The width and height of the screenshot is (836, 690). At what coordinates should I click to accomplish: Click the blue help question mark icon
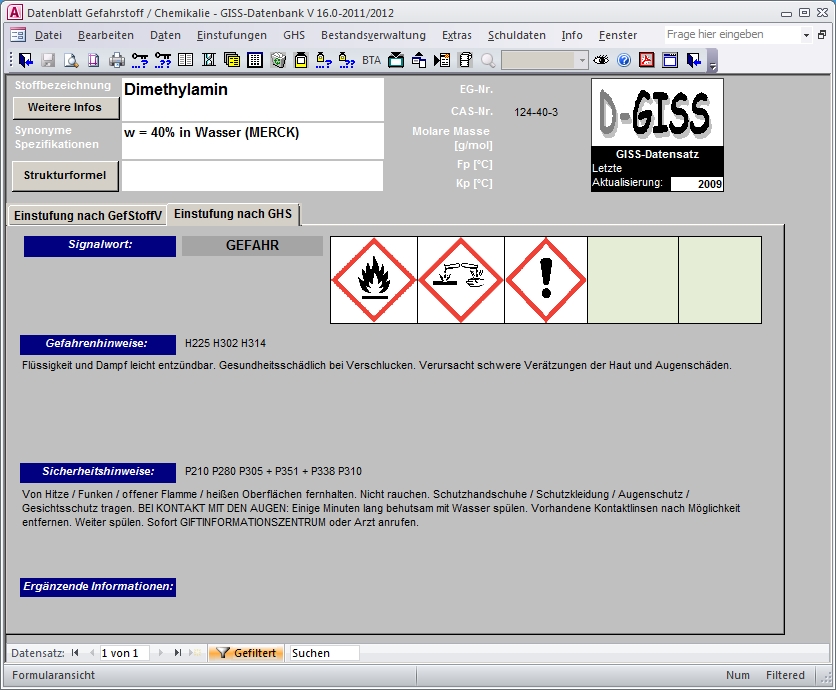[x=624, y=60]
